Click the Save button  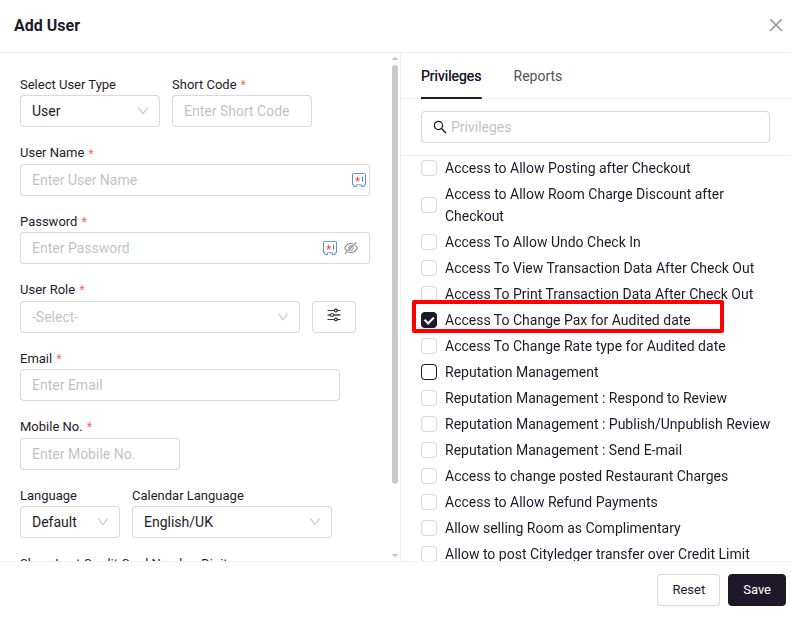[757, 590]
